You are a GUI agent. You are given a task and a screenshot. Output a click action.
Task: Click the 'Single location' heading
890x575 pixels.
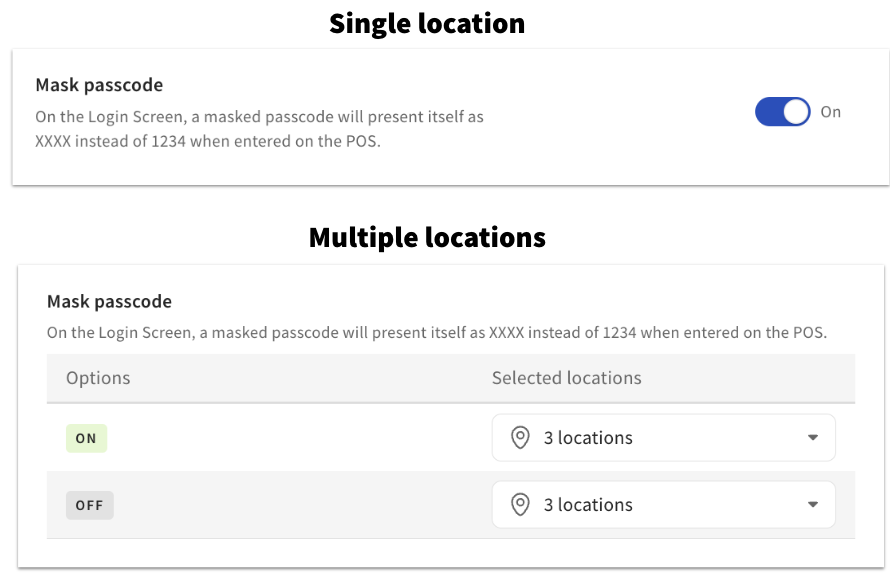click(427, 23)
